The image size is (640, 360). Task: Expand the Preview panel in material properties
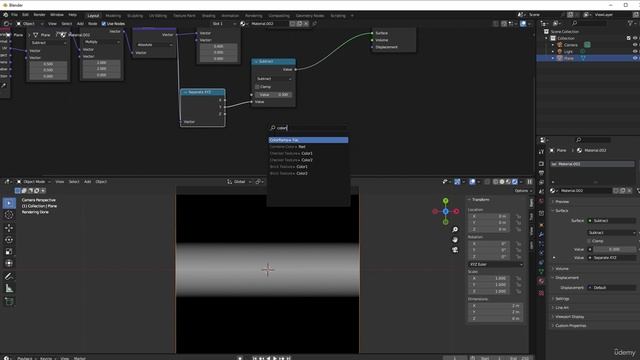point(562,202)
